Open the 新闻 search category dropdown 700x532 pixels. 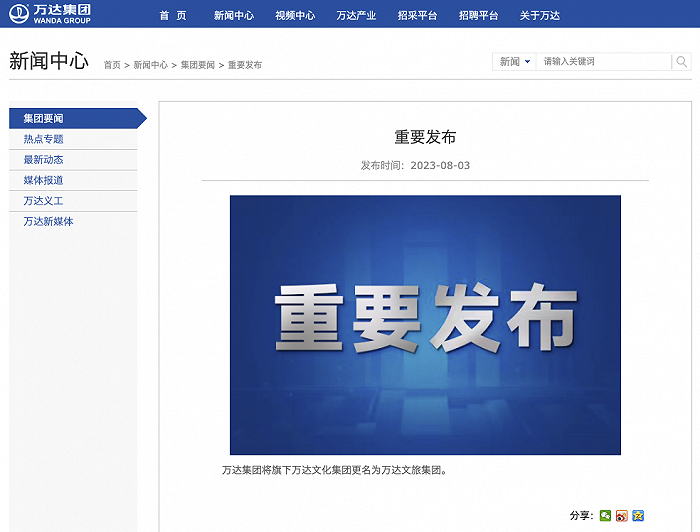click(514, 62)
